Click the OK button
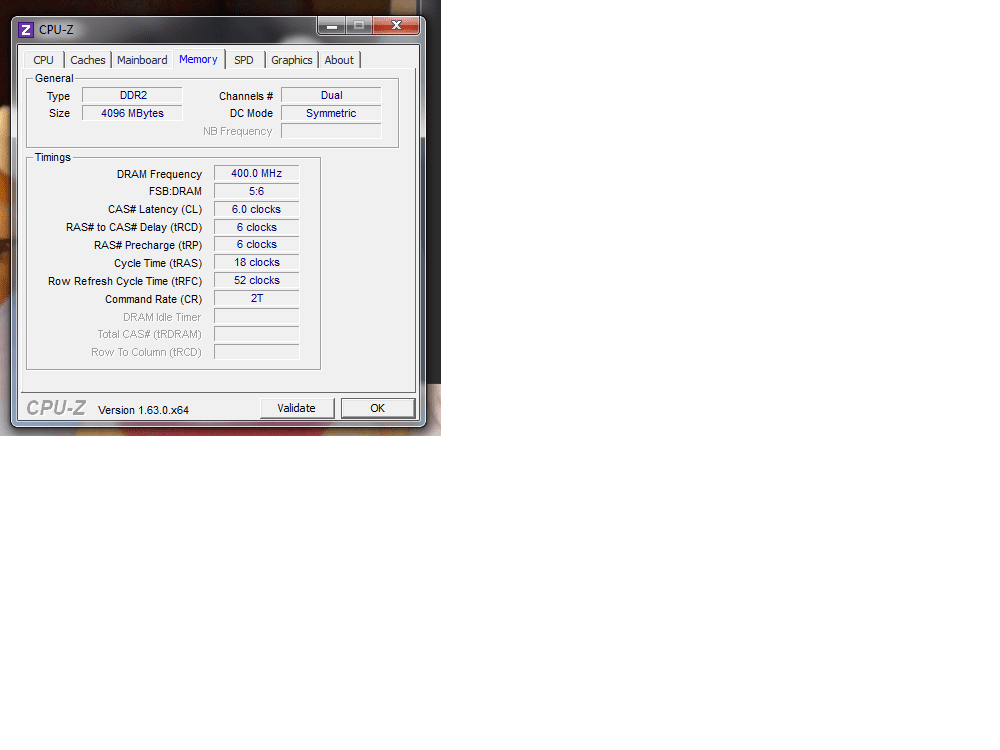This screenshot has width=1000, height=750. click(x=378, y=408)
